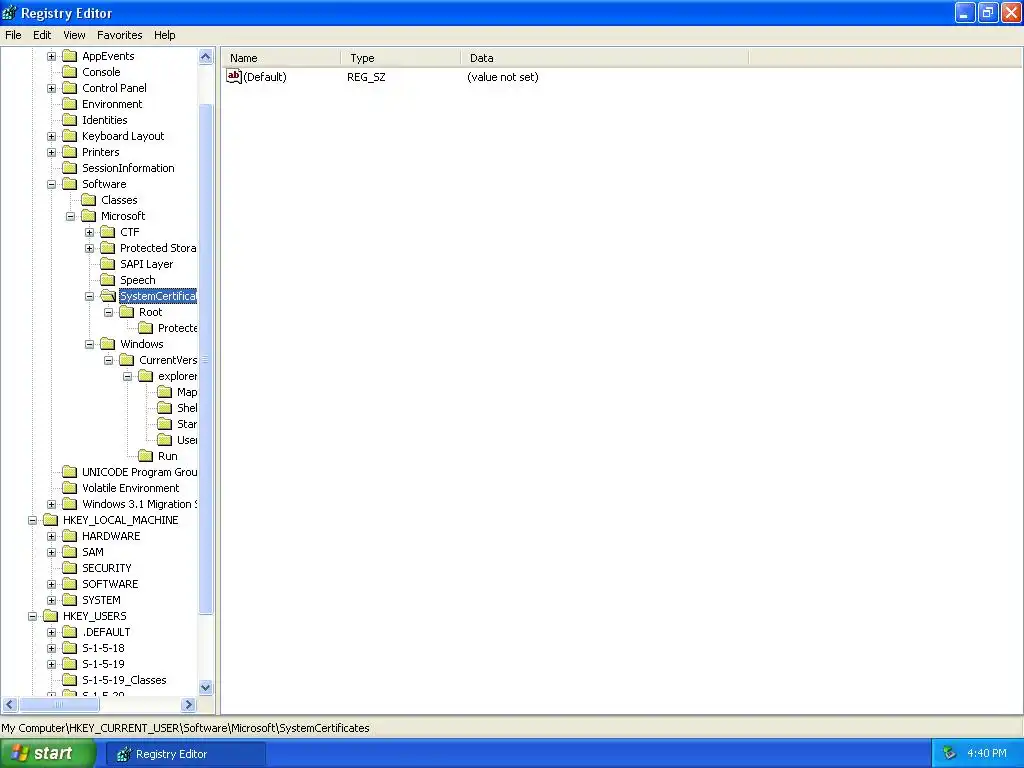Screen dimensions: 1024x768
Task: Click the tree scroll down arrow
Action: coord(206,687)
